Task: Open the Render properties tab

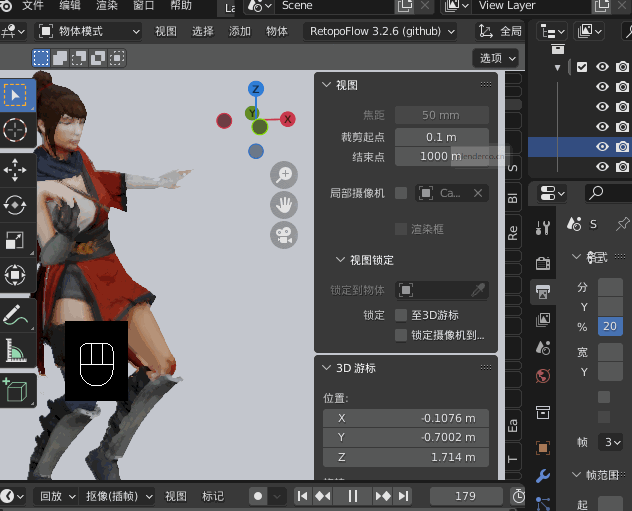Action: pos(543,263)
